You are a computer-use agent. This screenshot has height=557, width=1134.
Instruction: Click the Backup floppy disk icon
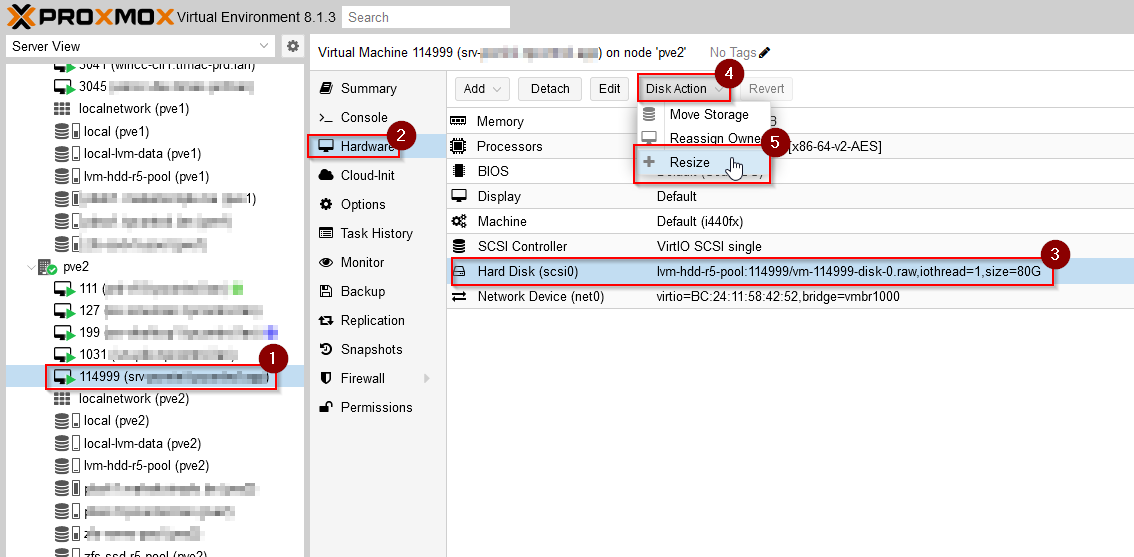pyautogui.click(x=325, y=291)
